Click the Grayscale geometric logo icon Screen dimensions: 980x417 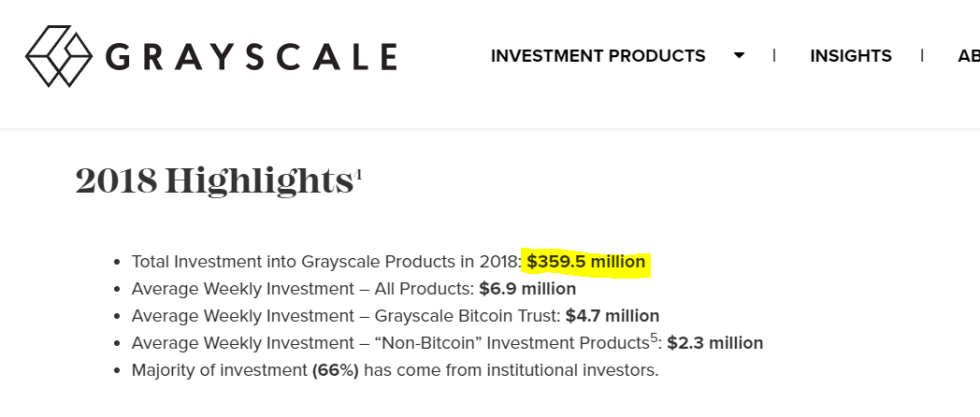click(x=59, y=56)
